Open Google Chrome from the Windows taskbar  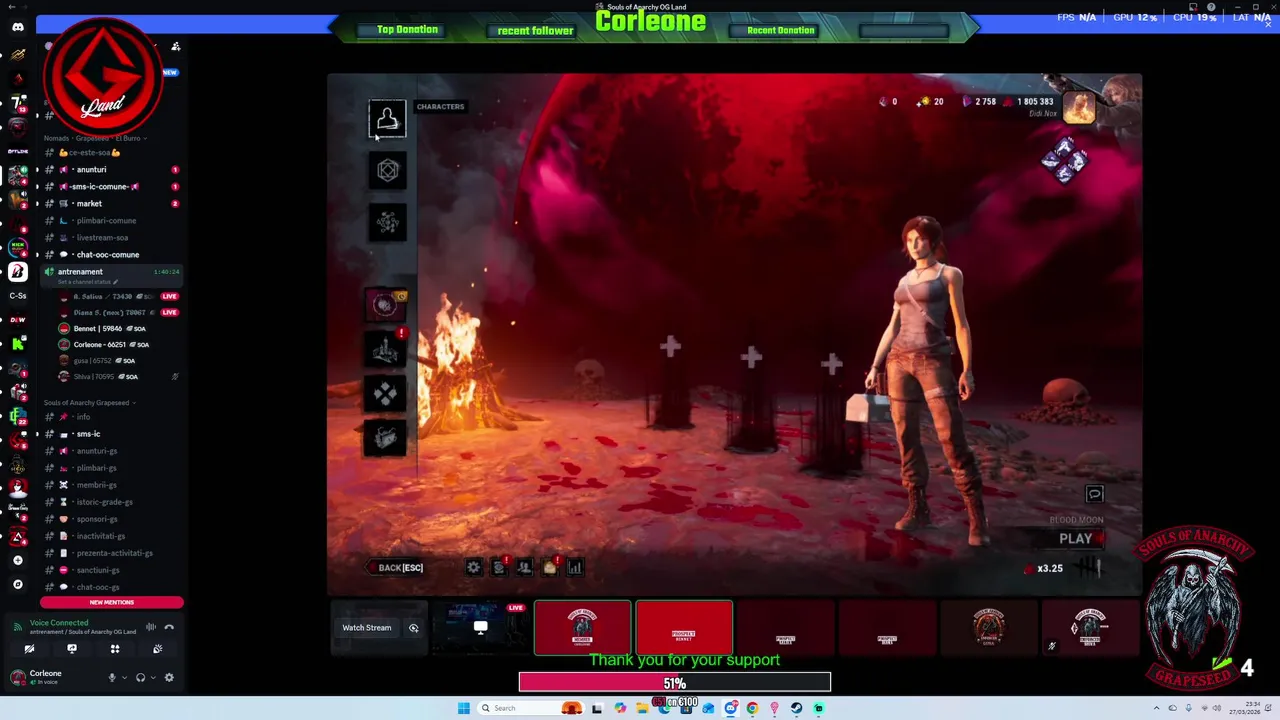752,708
